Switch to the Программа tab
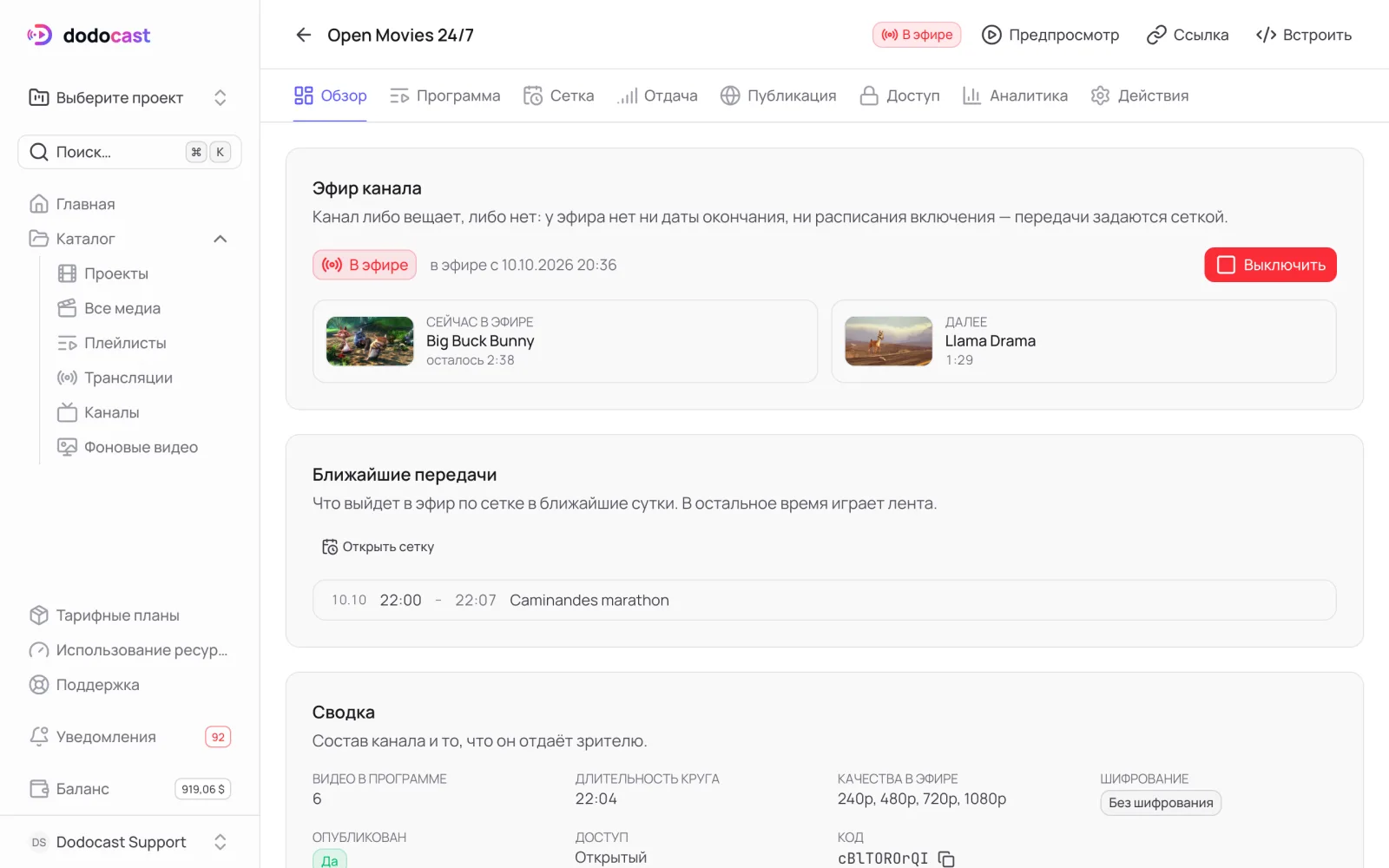The image size is (1389, 868). click(444, 95)
